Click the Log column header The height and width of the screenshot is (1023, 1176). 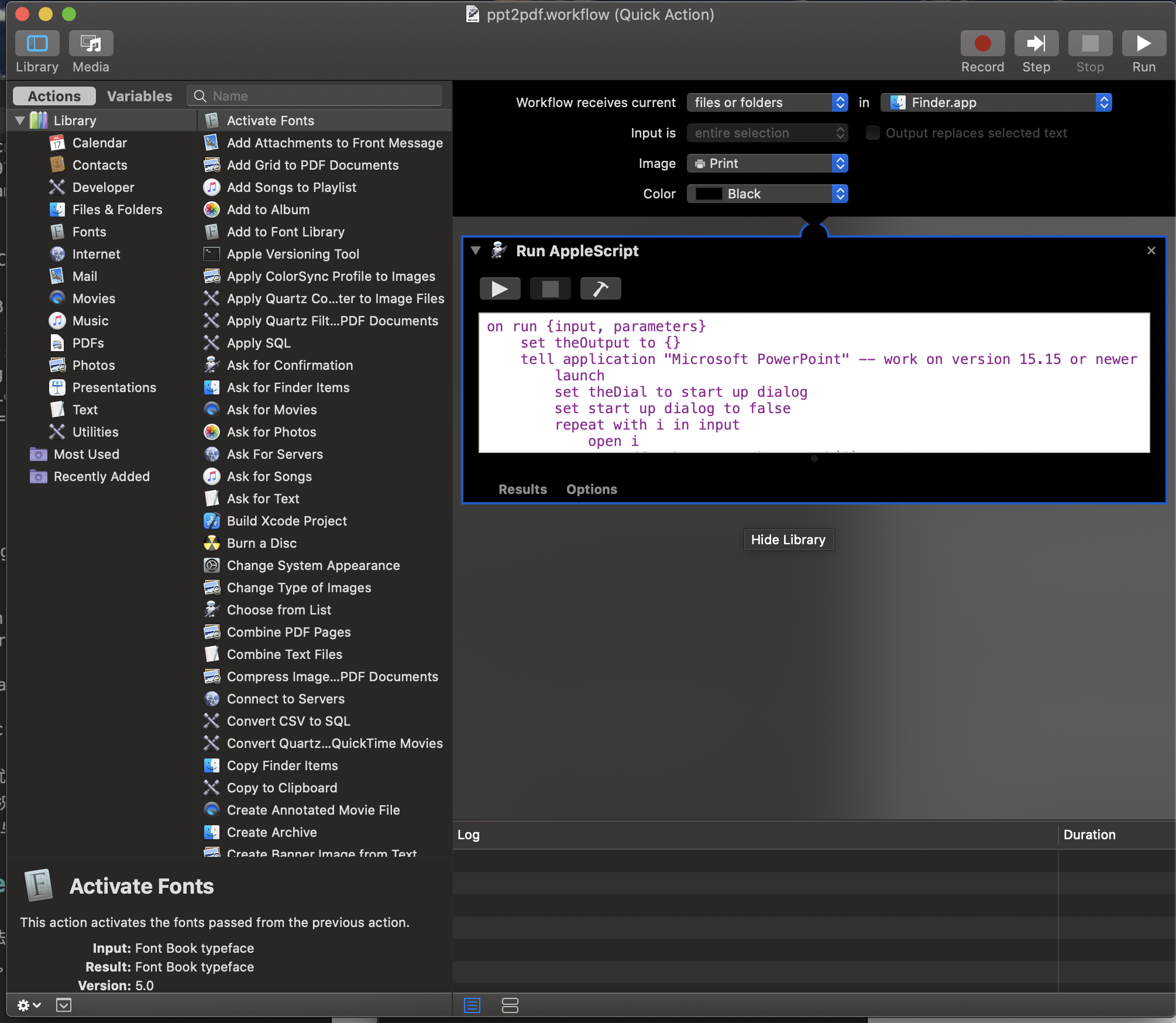coord(755,835)
